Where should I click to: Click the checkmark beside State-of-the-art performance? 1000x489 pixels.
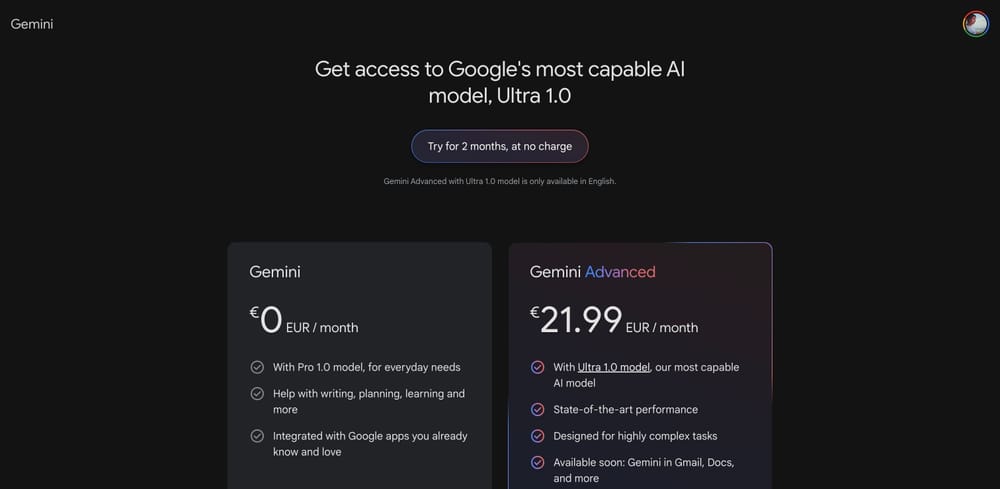coord(538,410)
